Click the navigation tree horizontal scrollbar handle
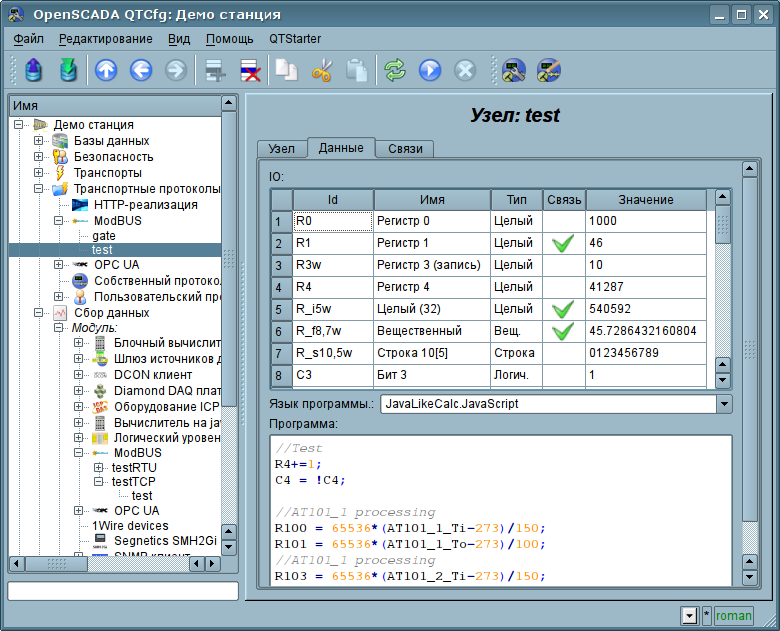 point(56,564)
